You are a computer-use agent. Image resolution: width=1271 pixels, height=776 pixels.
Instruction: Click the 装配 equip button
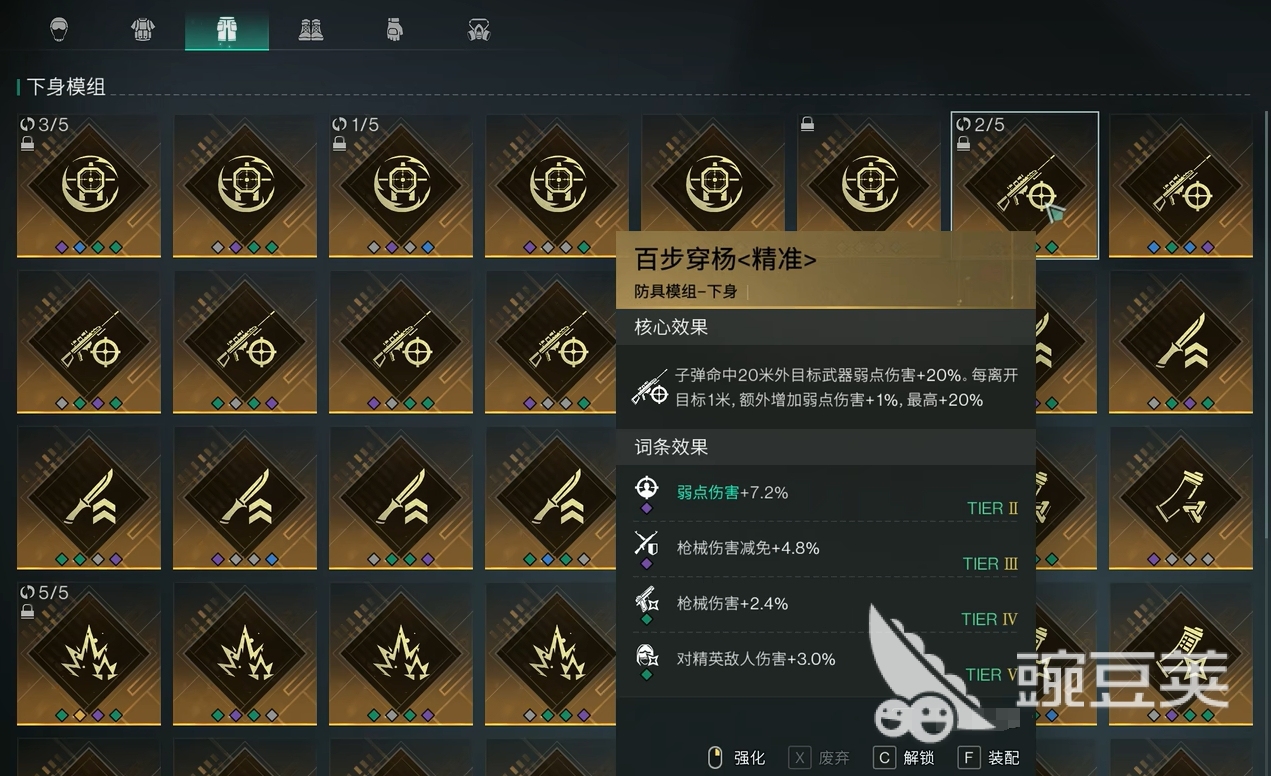pos(989,758)
